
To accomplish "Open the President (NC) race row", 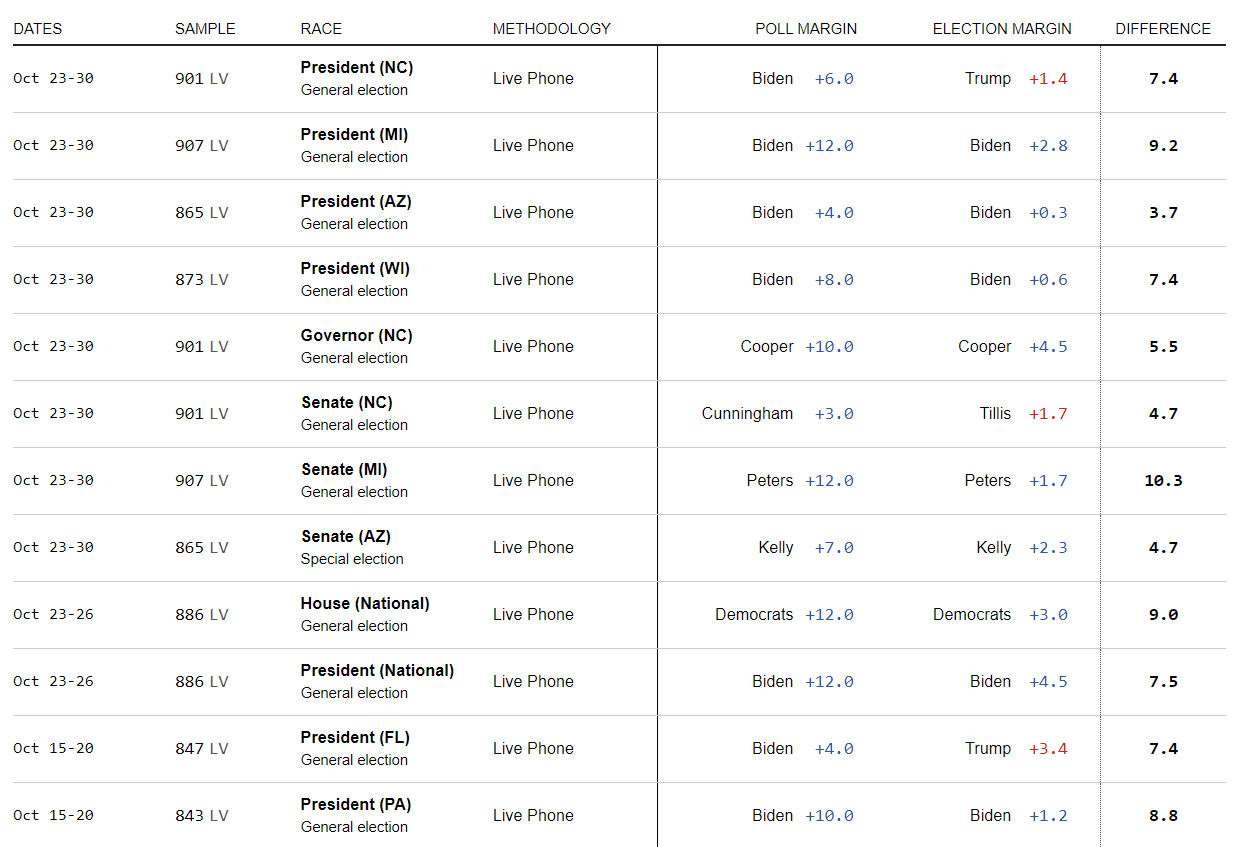I will [356, 68].
